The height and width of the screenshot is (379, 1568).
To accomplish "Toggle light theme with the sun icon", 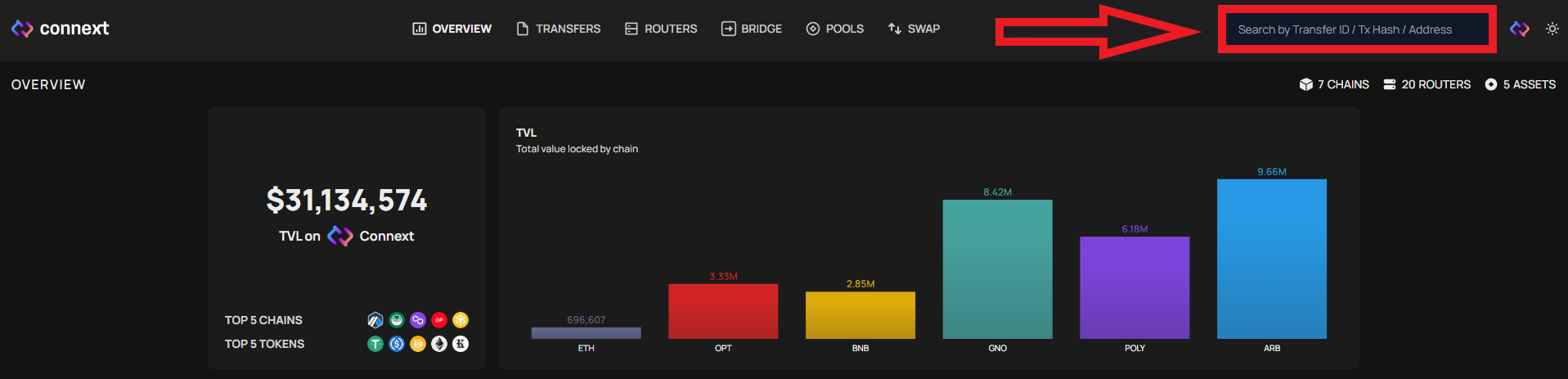I will coord(1552,29).
